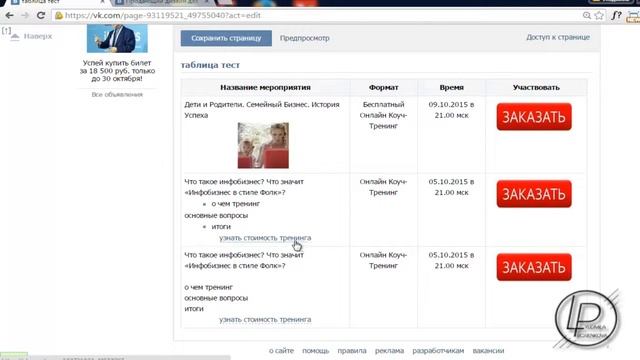Image resolution: width=640 pixels, height=360 pixels.
Task: Open the Предпросмотр tab
Action: click(304, 38)
